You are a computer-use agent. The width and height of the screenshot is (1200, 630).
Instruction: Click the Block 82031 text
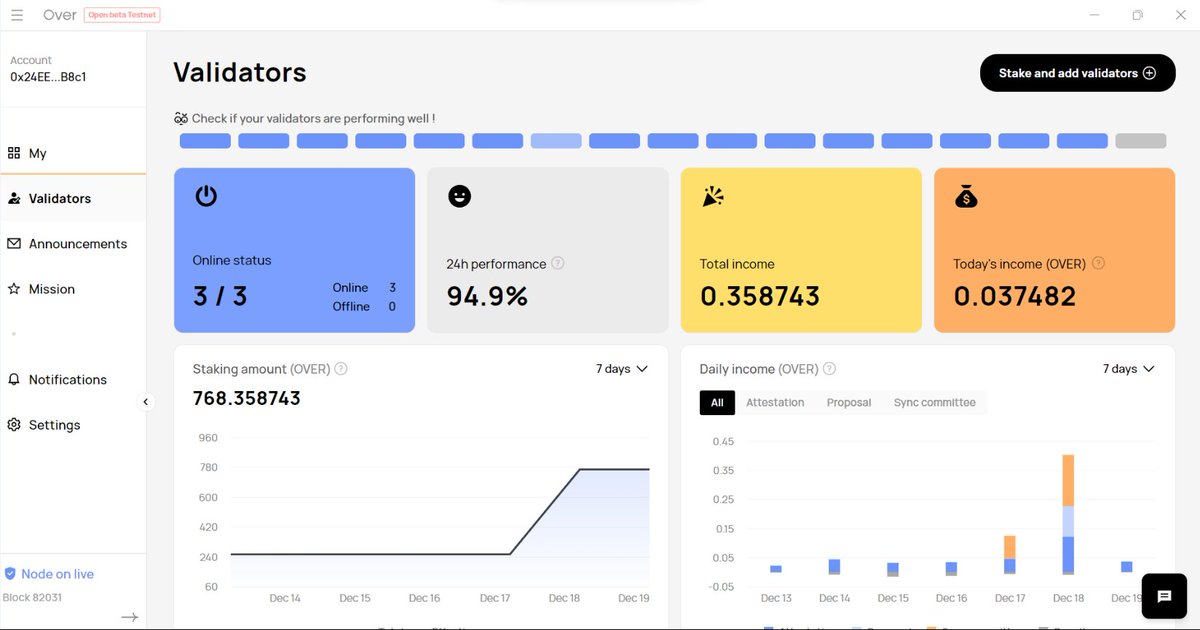click(33, 597)
